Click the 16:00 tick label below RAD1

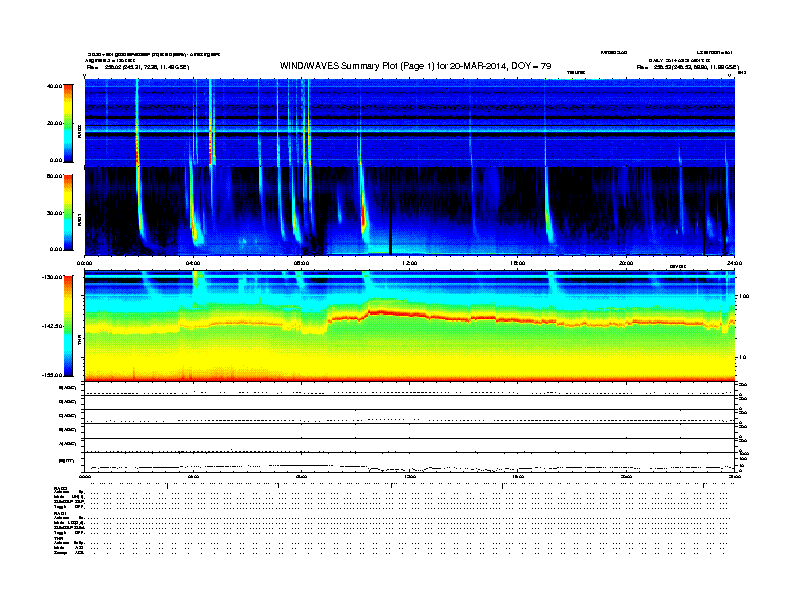click(518, 263)
